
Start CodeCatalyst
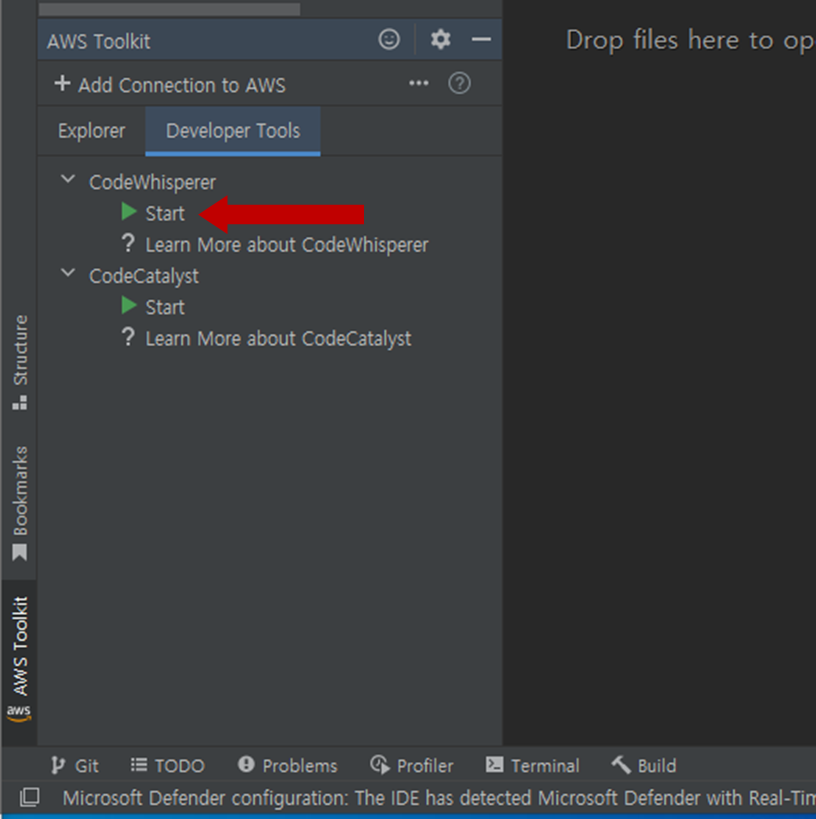click(x=165, y=308)
